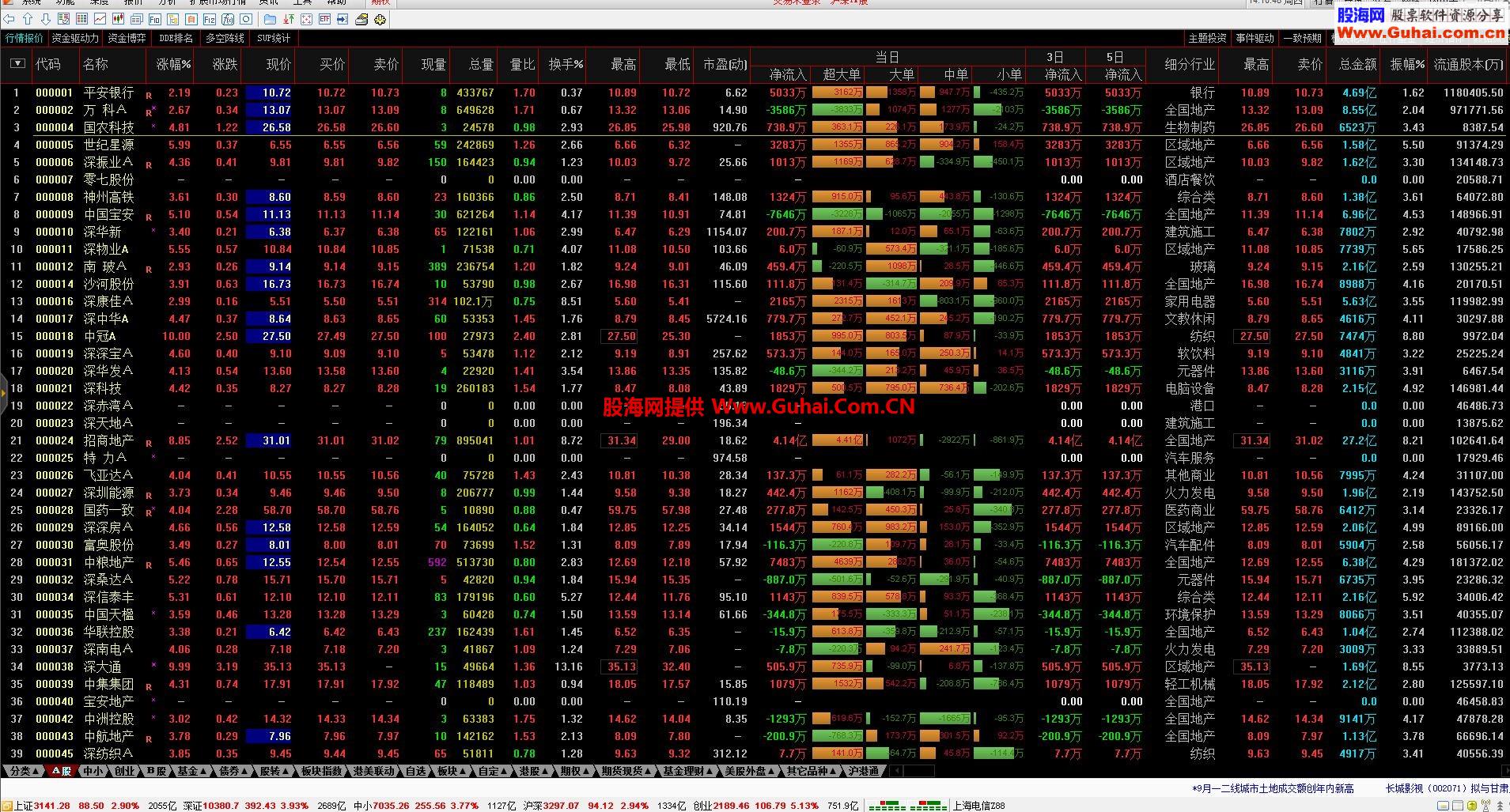Click the yellow card trading icon
1510x812 pixels.
click(x=361, y=19)
